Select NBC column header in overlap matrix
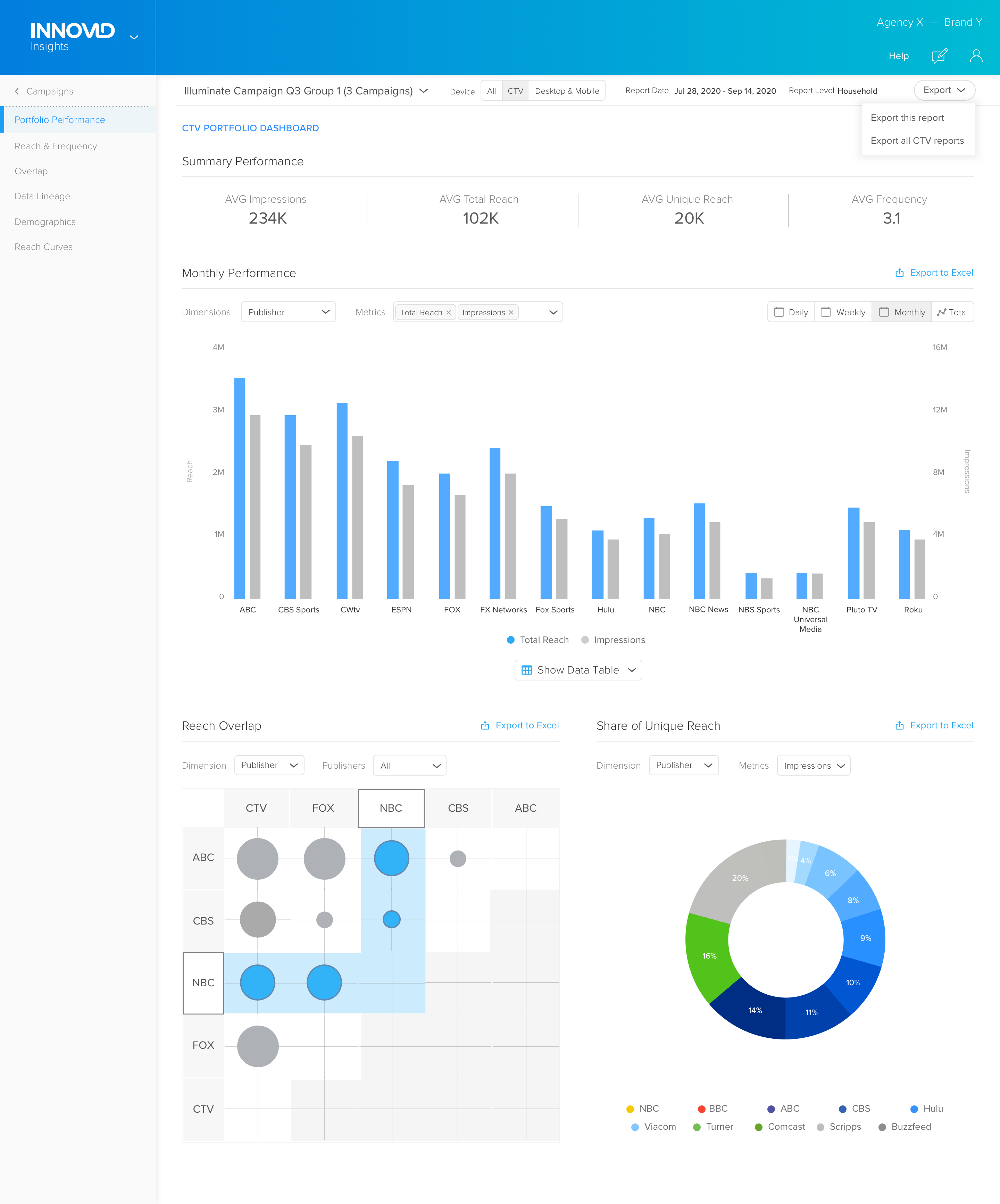The width and height of the screenshot is (1000, 1204). point(391,808)
